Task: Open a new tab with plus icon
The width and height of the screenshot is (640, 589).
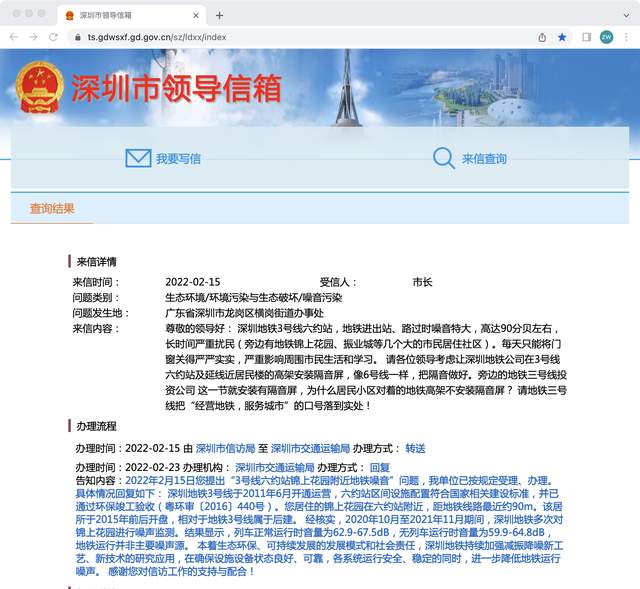Action: [x=219, y=16]
